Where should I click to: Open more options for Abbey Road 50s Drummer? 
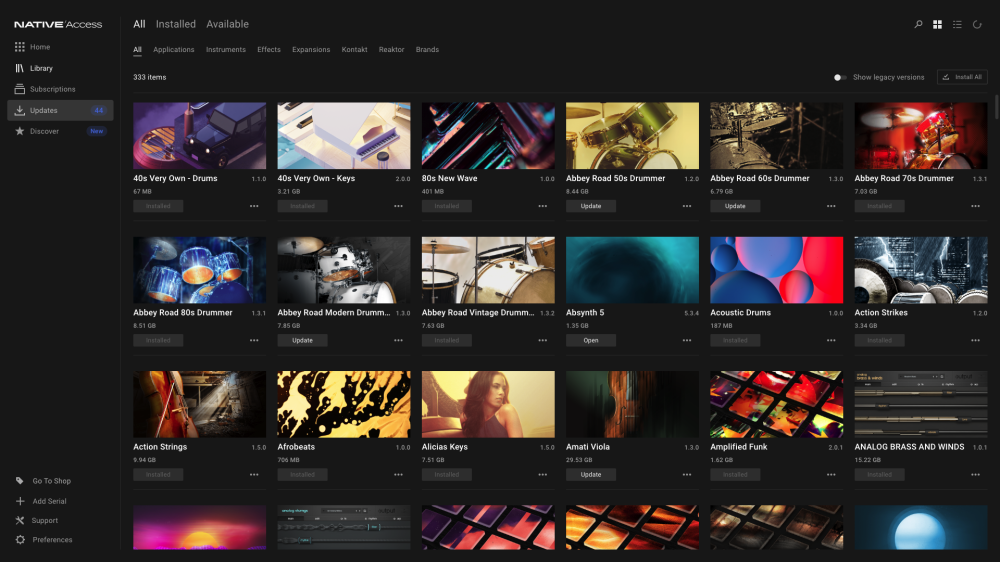687,206
